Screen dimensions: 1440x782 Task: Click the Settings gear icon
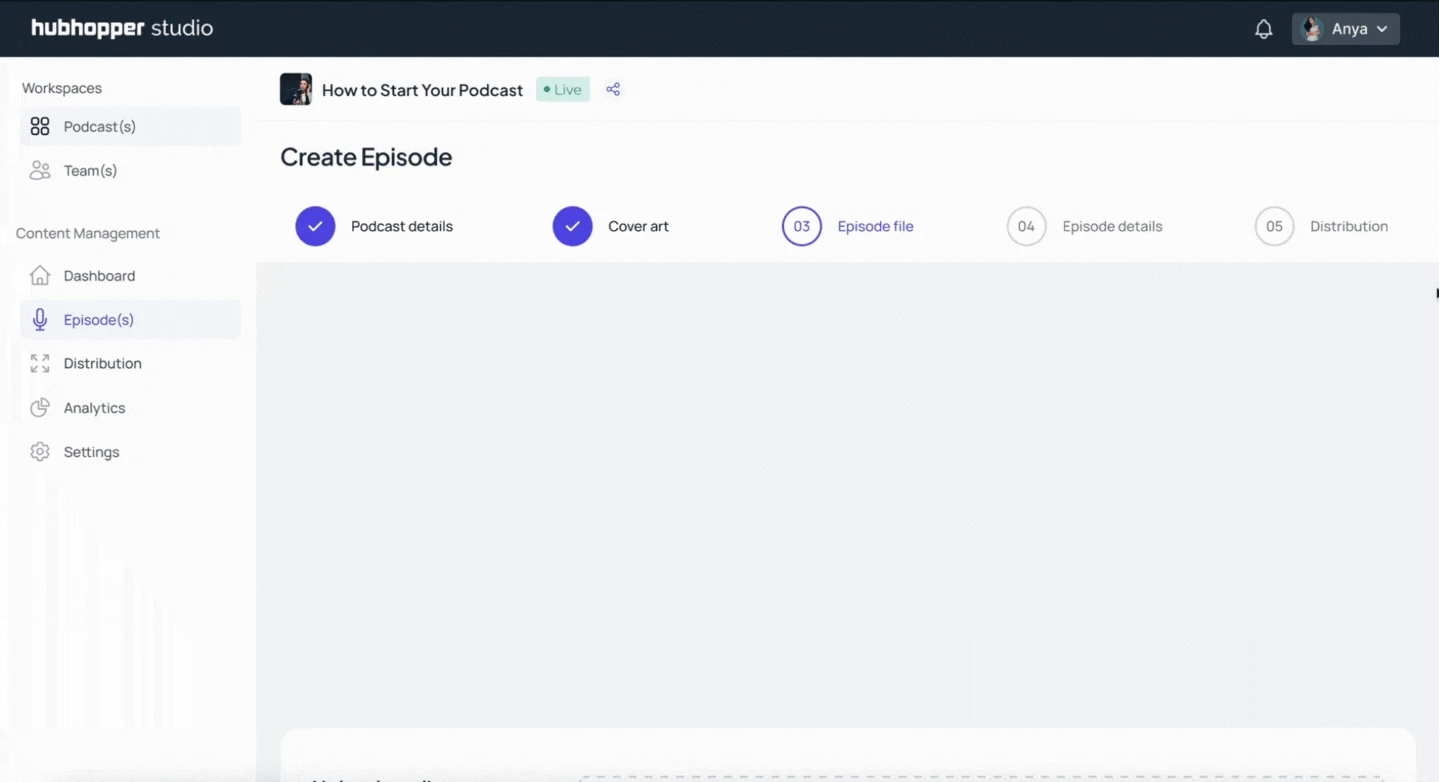coord(40,451)
